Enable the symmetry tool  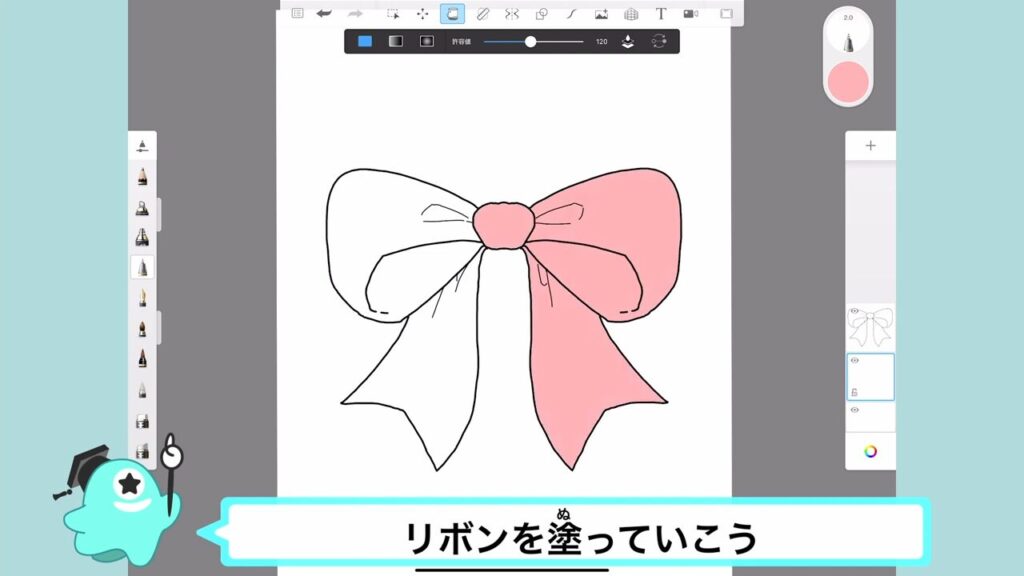point(512,14)
